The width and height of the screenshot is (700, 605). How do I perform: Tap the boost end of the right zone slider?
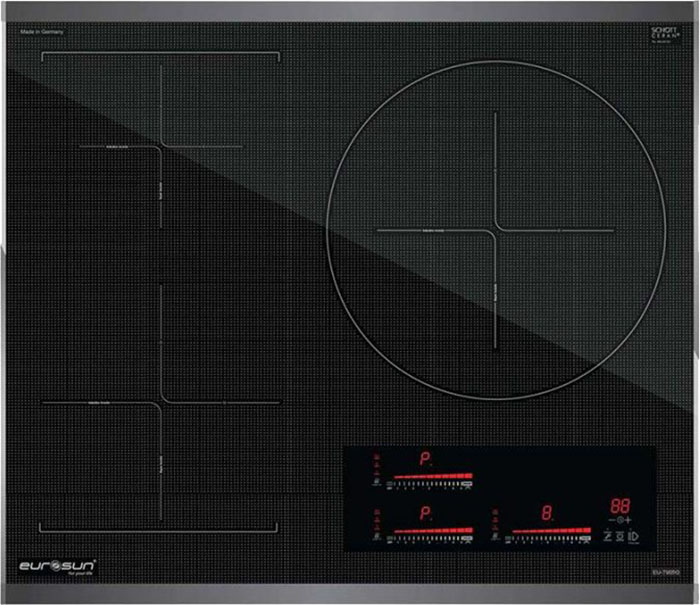[585, 530]
